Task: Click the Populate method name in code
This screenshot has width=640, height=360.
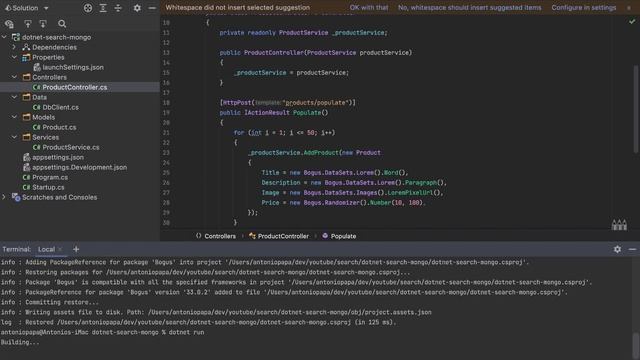Action: point(307,113)
